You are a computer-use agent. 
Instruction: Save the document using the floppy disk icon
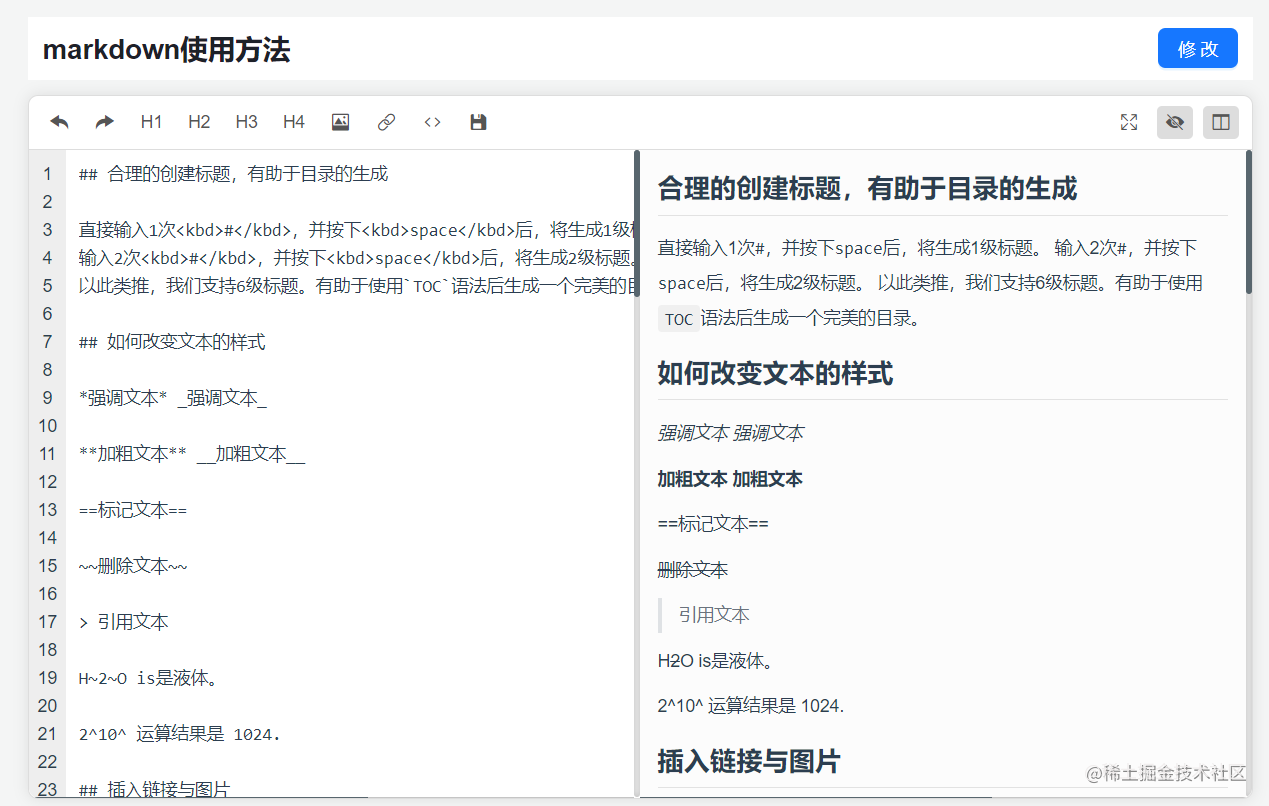(x=477, y=121)
